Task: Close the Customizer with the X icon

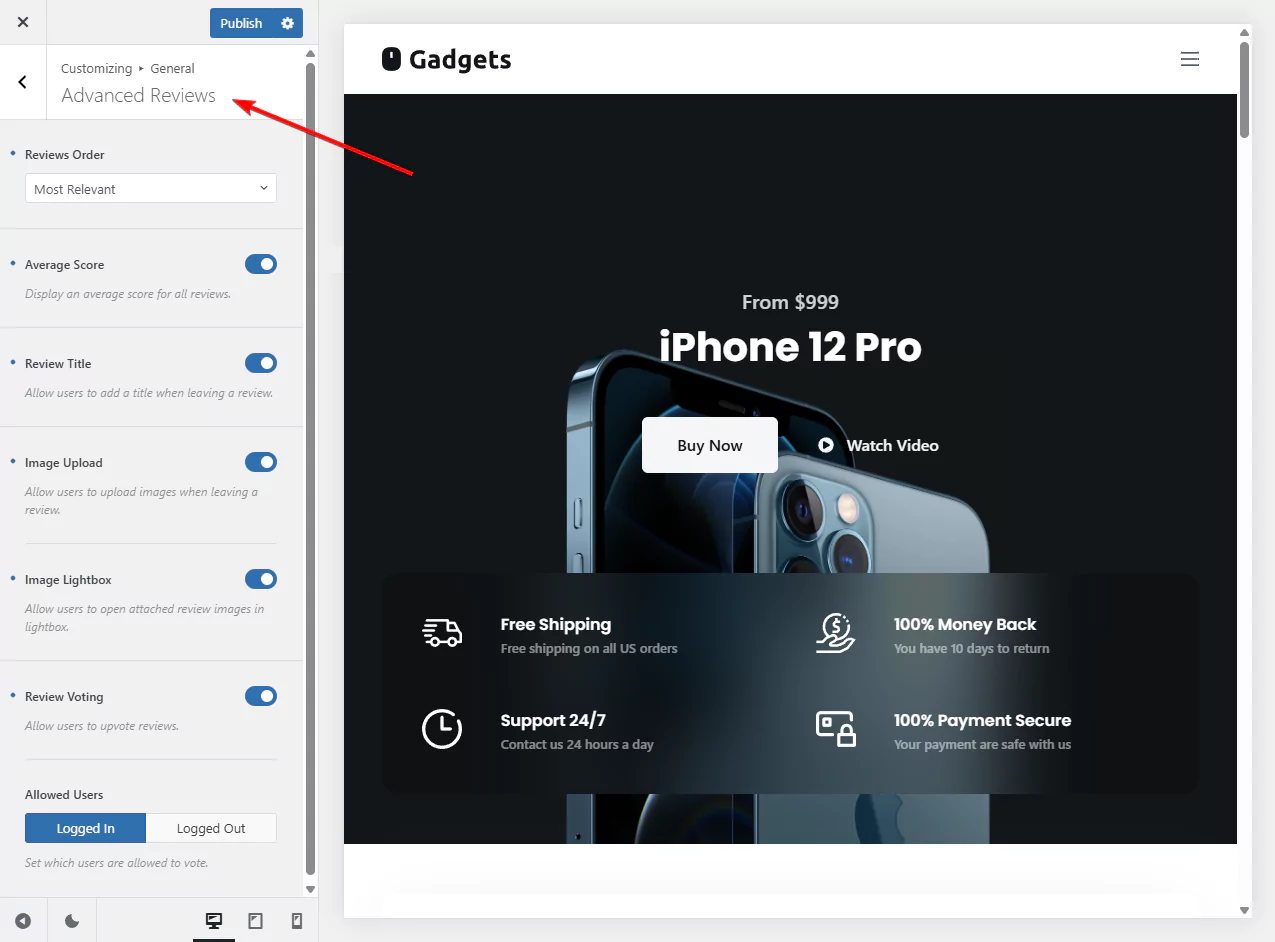Action: 23,22
